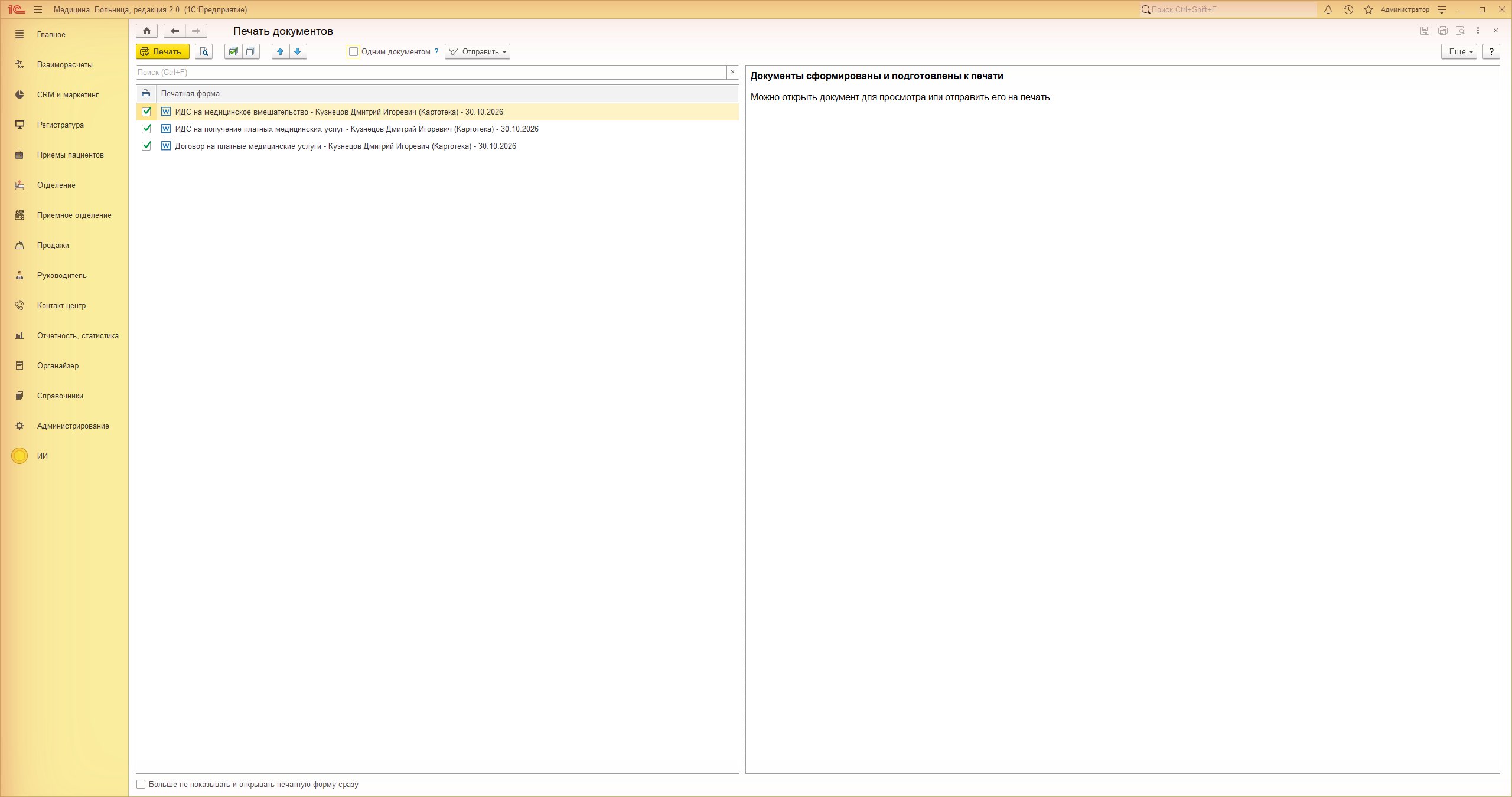Screen dimensions: 1512x797
Task: Open the vertical dots more menu
Action: click(1478, 31)
